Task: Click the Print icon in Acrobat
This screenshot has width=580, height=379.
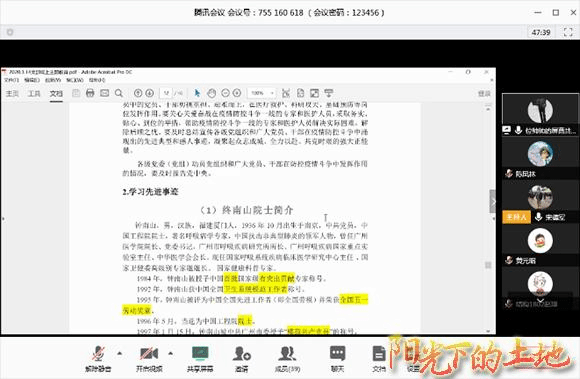Action: tap(90, 93)
